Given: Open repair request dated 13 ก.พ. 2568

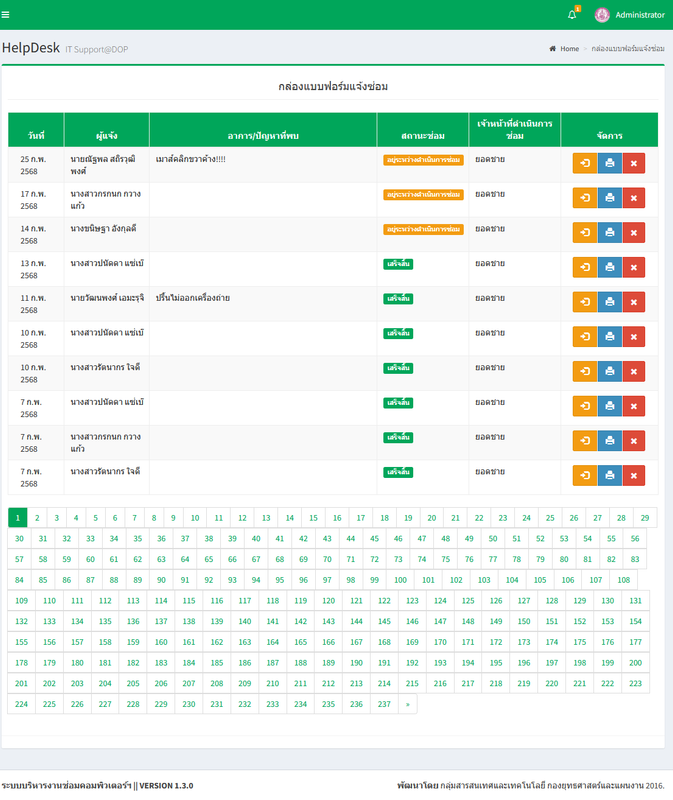Looking at the screenshot, I should tap(585, 267).
